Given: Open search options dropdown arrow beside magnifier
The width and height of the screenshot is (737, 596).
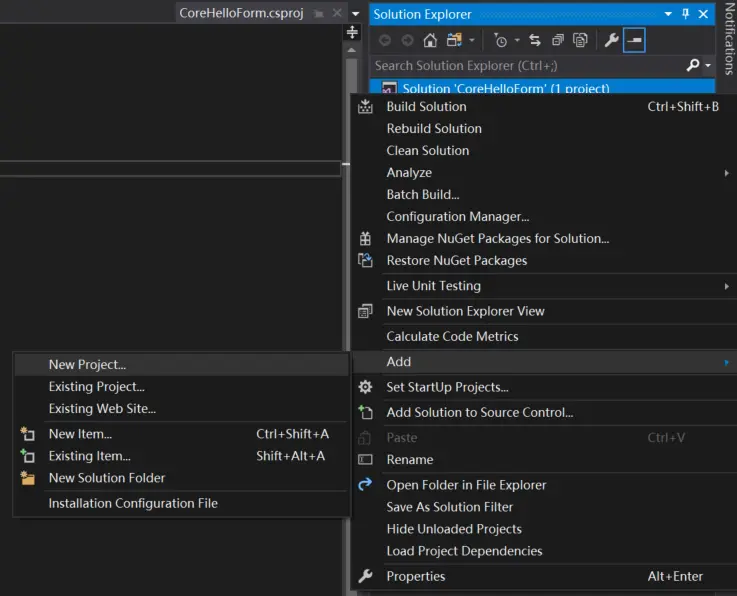Looking at the screenshot, I should coord(708,65).
